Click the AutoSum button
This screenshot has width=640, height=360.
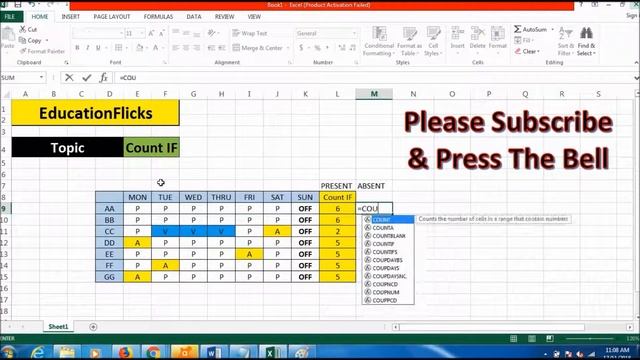530,29
